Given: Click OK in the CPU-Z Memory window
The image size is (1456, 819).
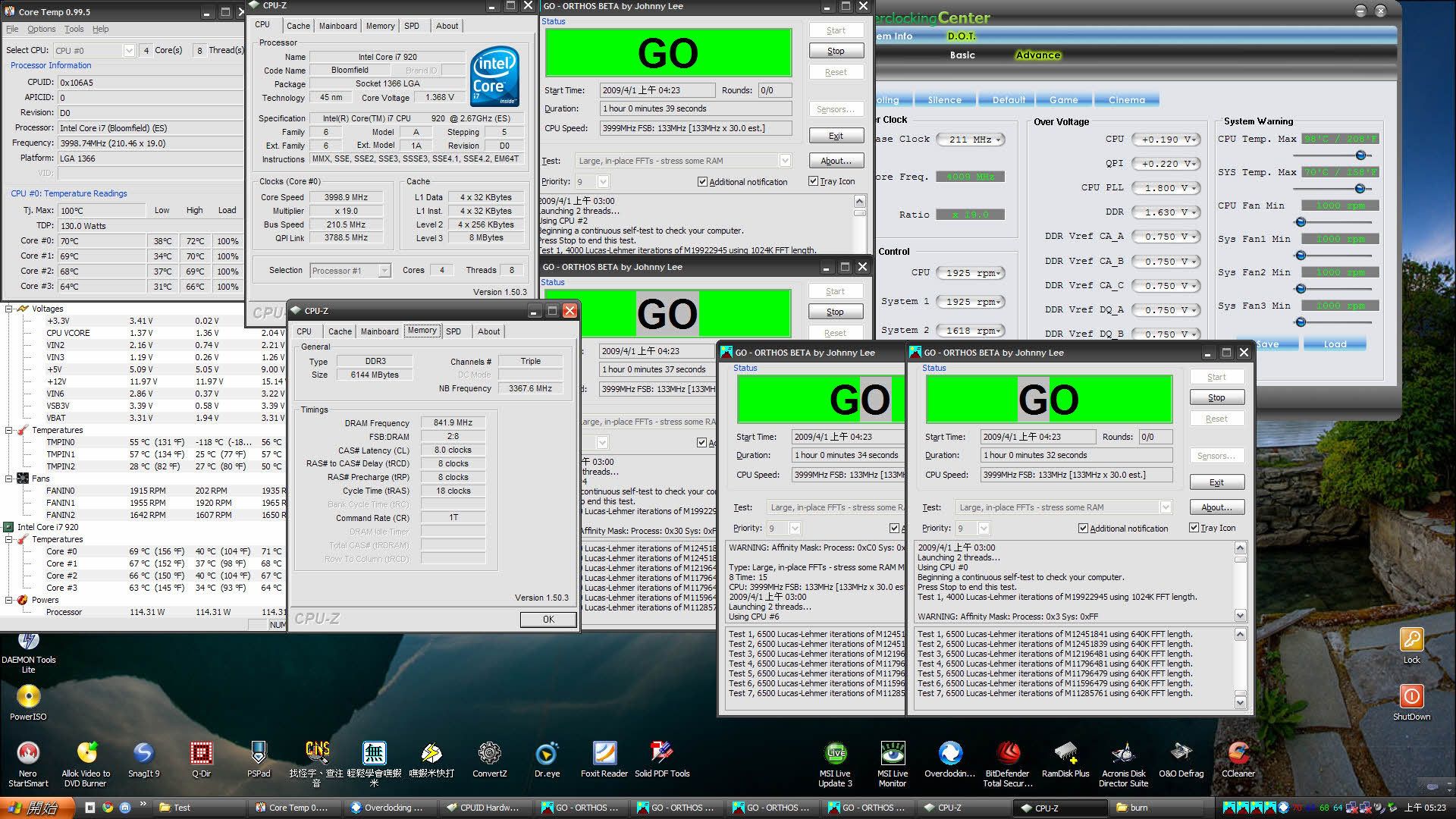Looking at the screenshot, I should (x=548, y=620).
